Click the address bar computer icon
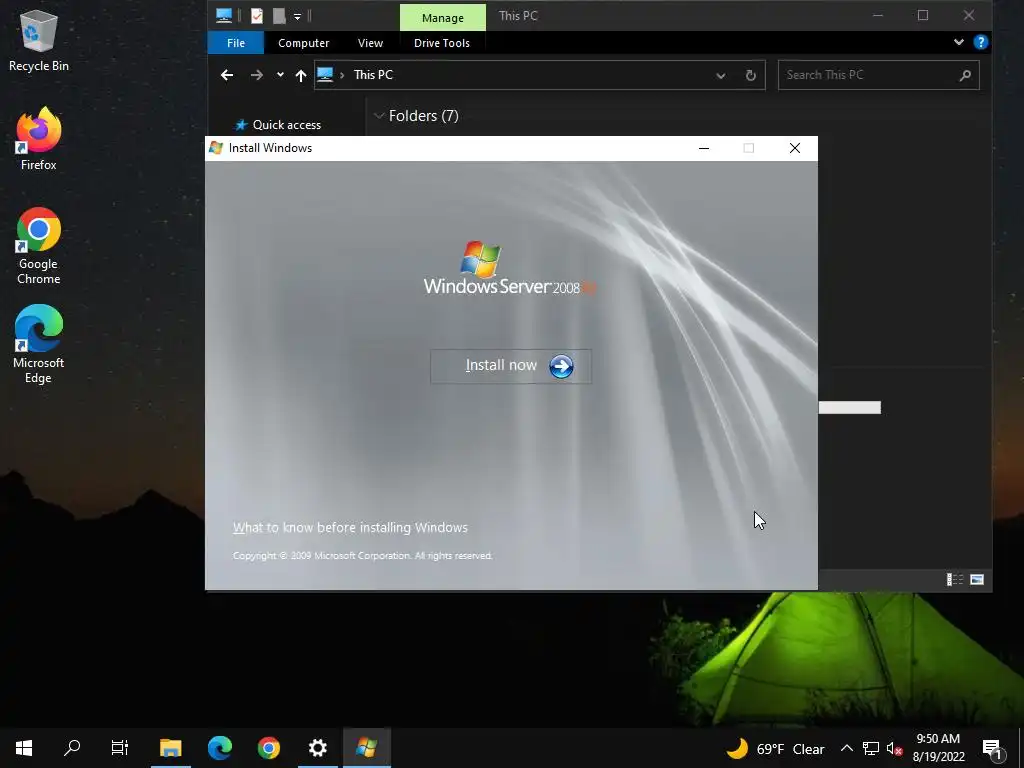The image size is (1024, 768). [325, 74]
